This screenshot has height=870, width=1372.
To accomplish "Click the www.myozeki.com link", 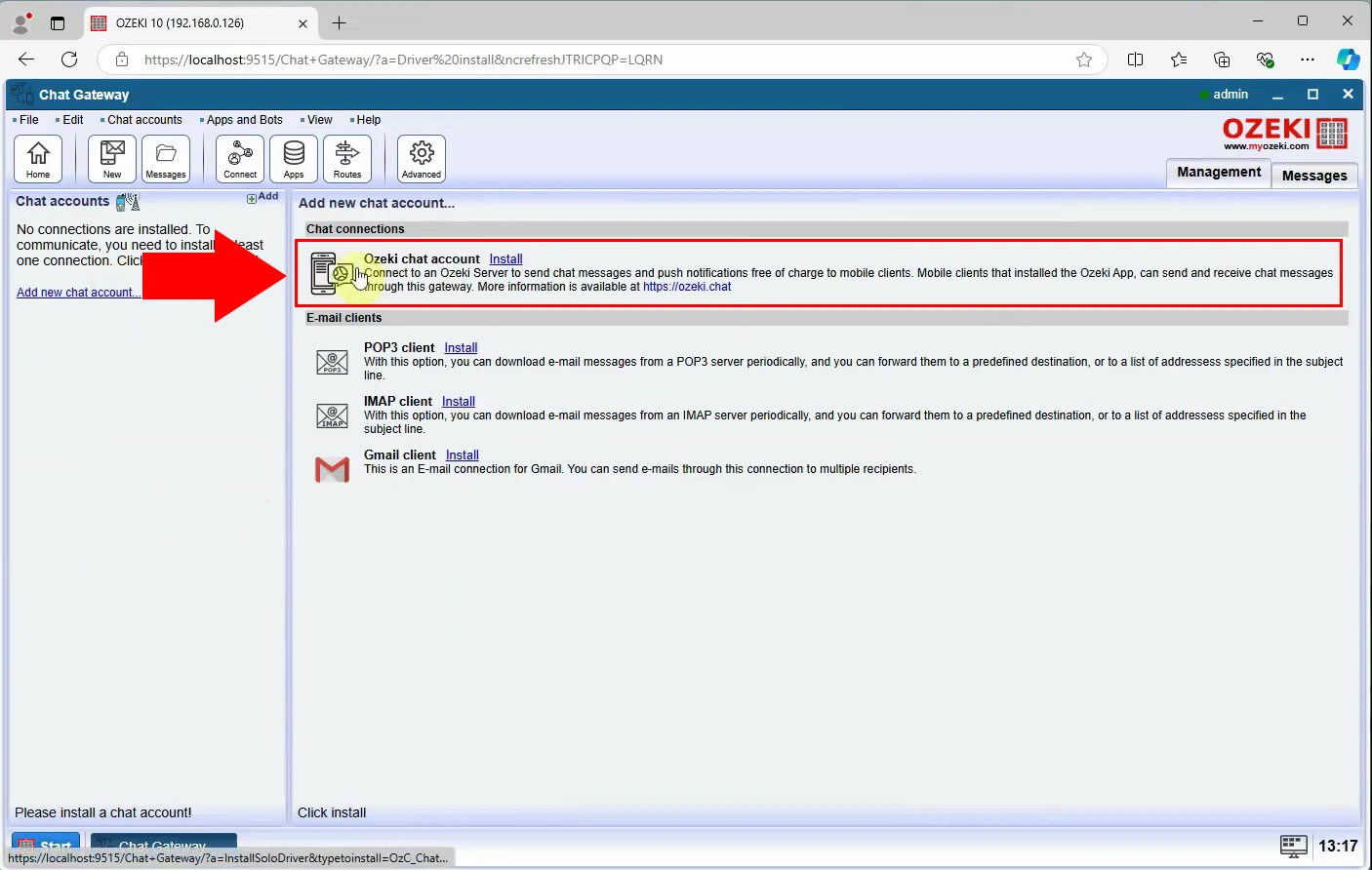I will pyautogui.click(x=1267, y=146).
